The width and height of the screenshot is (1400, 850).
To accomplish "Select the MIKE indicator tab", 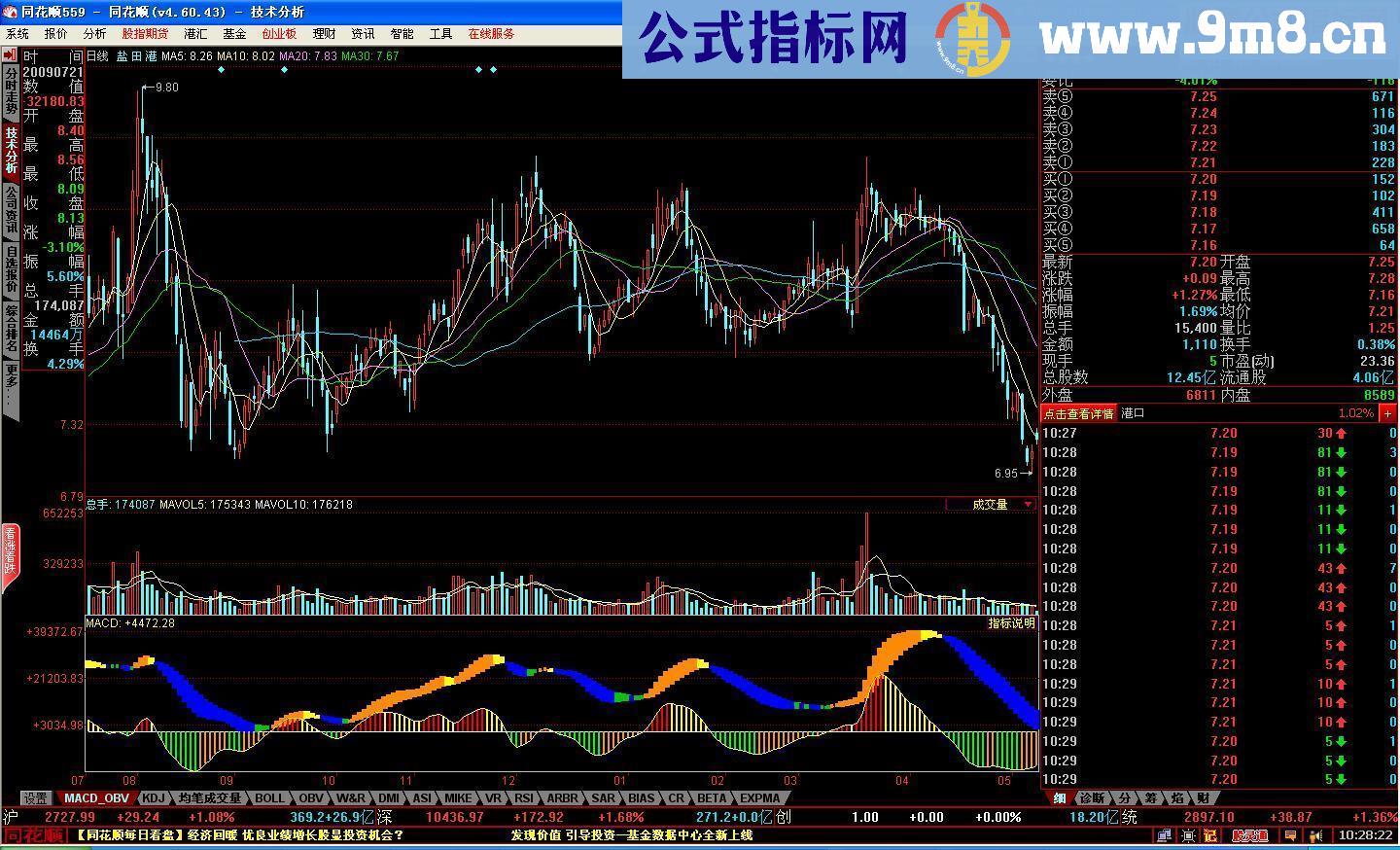I will pyautogui.click(x=458, y=798).
